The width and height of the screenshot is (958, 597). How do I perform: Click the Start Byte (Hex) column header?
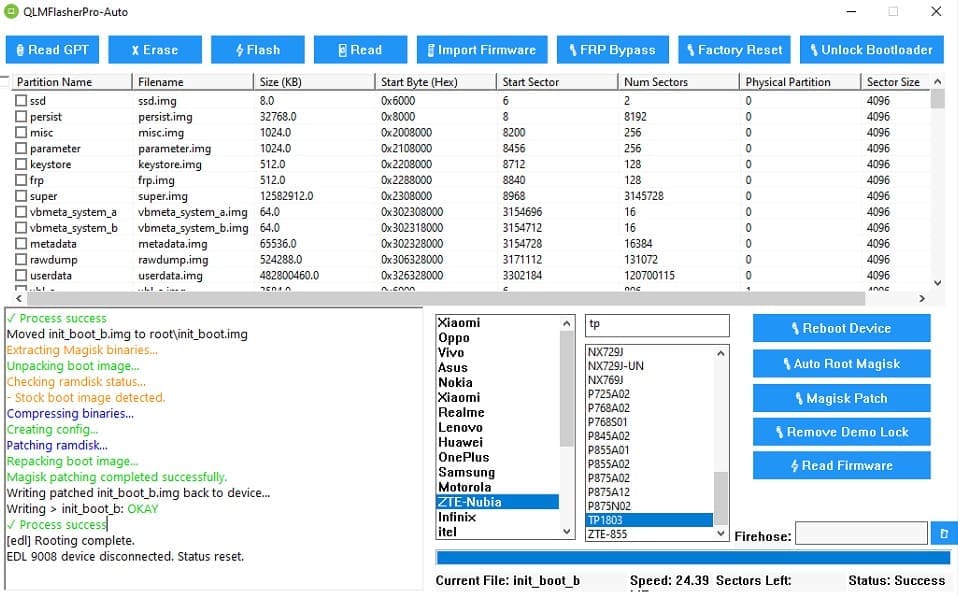(436, 82)
